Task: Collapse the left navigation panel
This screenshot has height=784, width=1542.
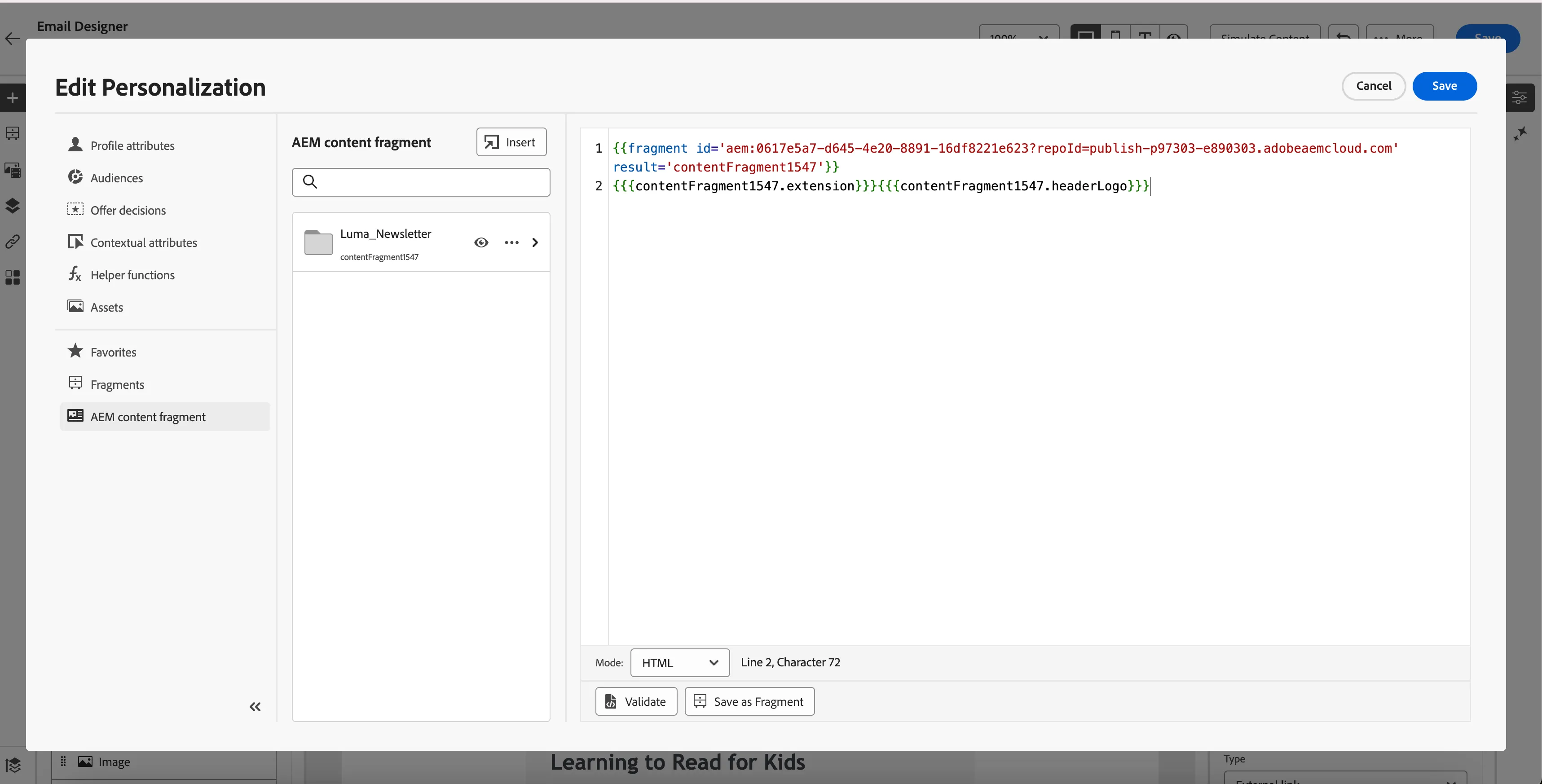Action: tap(255, 707)
